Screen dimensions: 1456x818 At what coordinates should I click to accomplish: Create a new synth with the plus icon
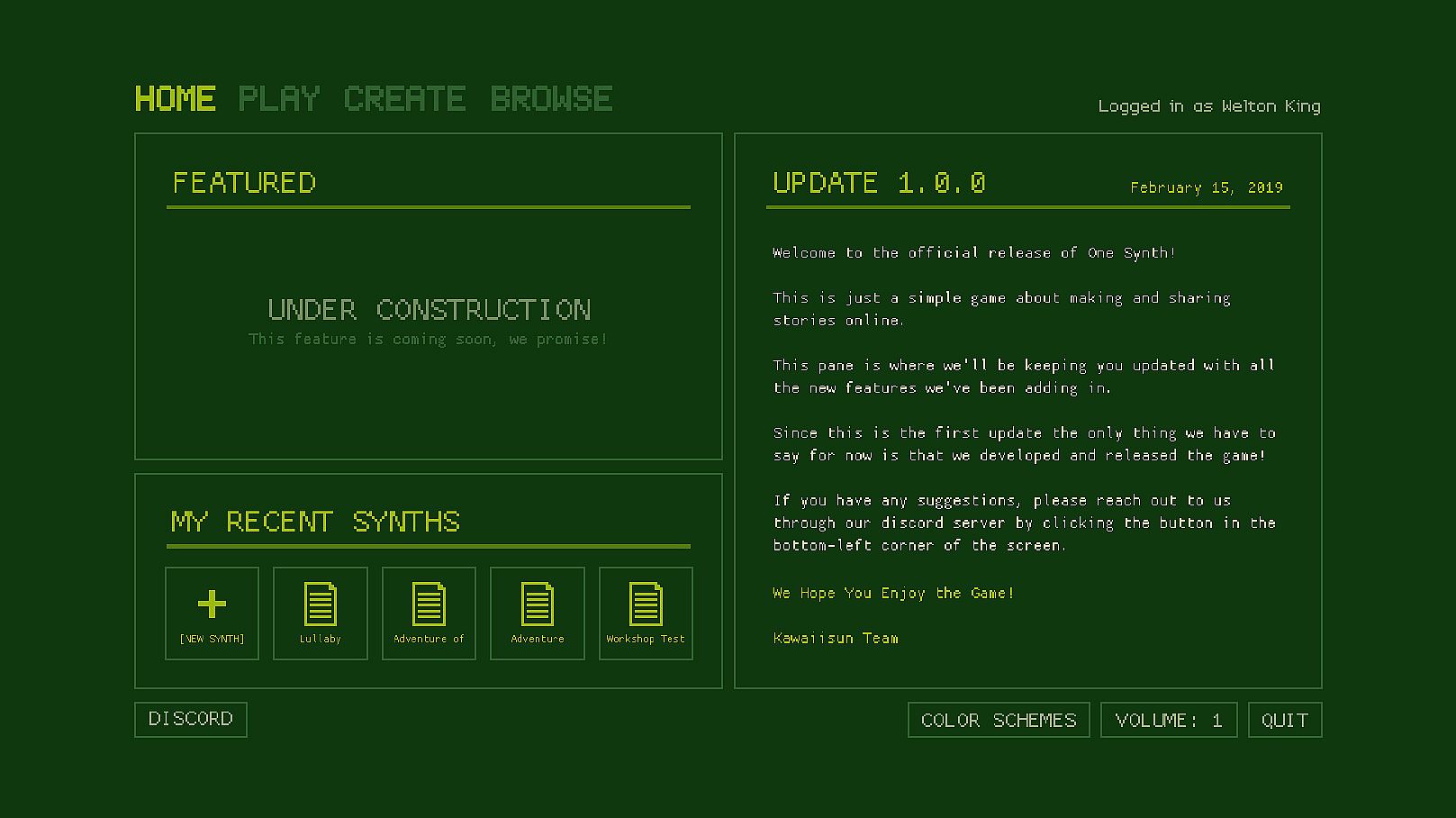click(x=212, y=613)
